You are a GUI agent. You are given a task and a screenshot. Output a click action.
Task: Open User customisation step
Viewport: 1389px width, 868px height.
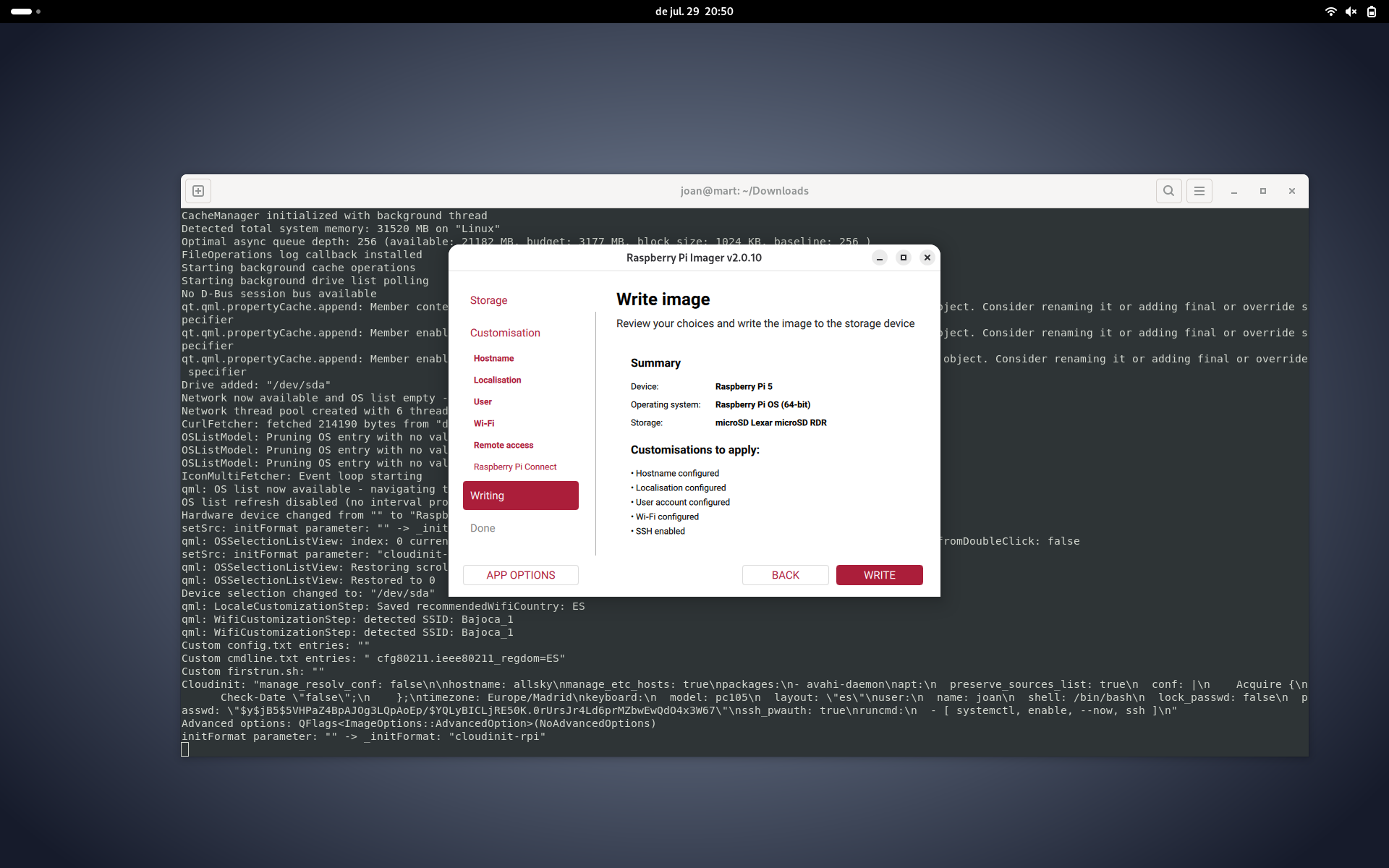coord(483,401)
